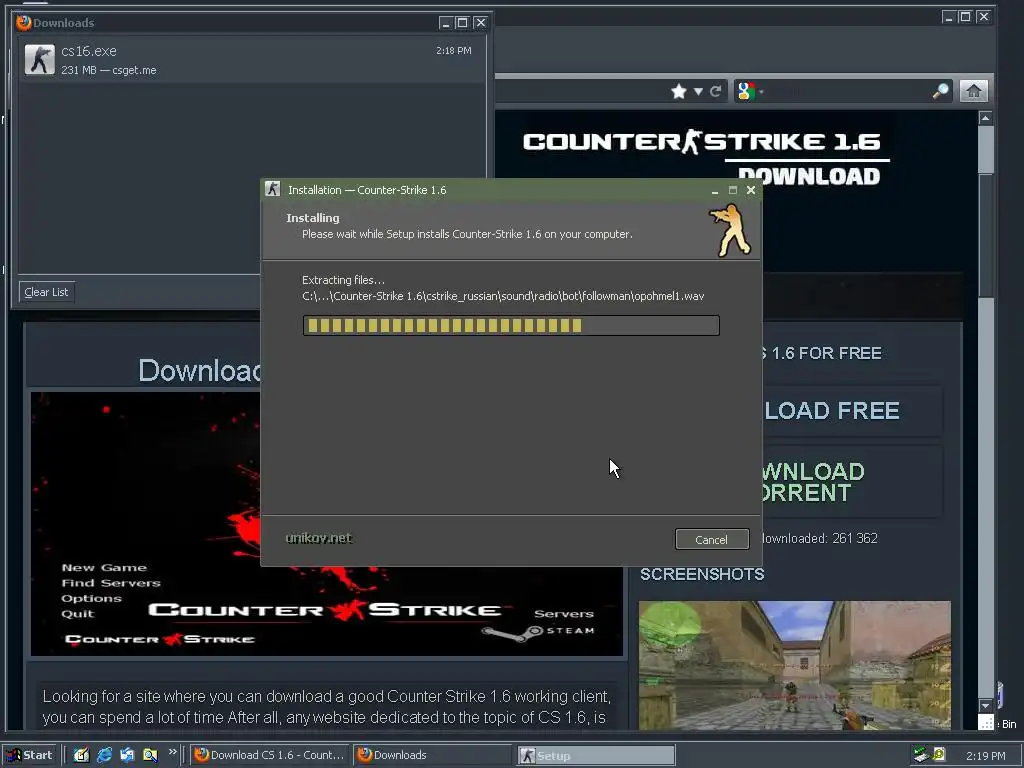1024x768 pixels.
Task: Click the cs16.exe file name text
Action: click(89, 51)
